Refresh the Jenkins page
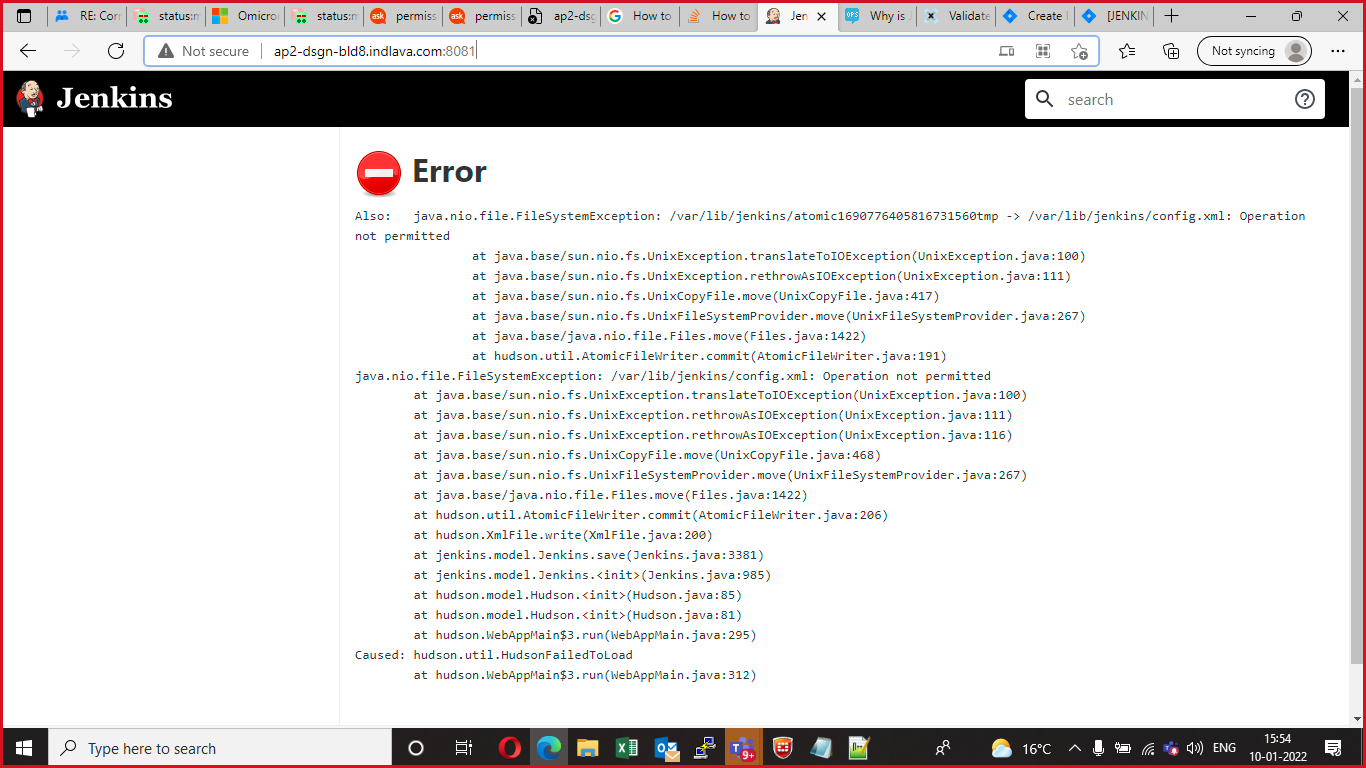 pyautogui.click(x=116, y=51)
